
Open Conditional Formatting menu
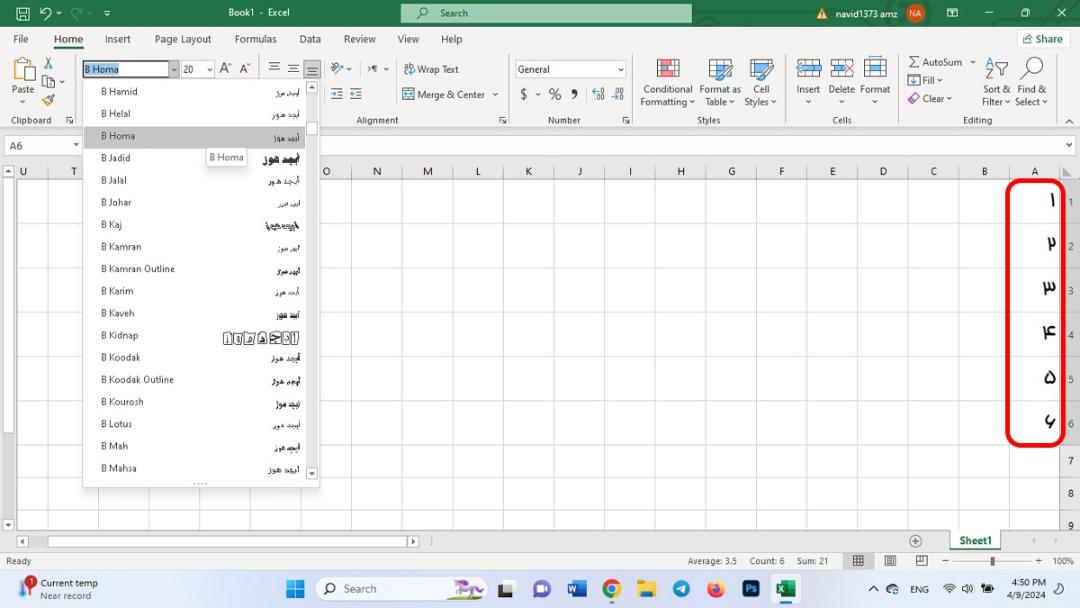(x=667, y=83)
